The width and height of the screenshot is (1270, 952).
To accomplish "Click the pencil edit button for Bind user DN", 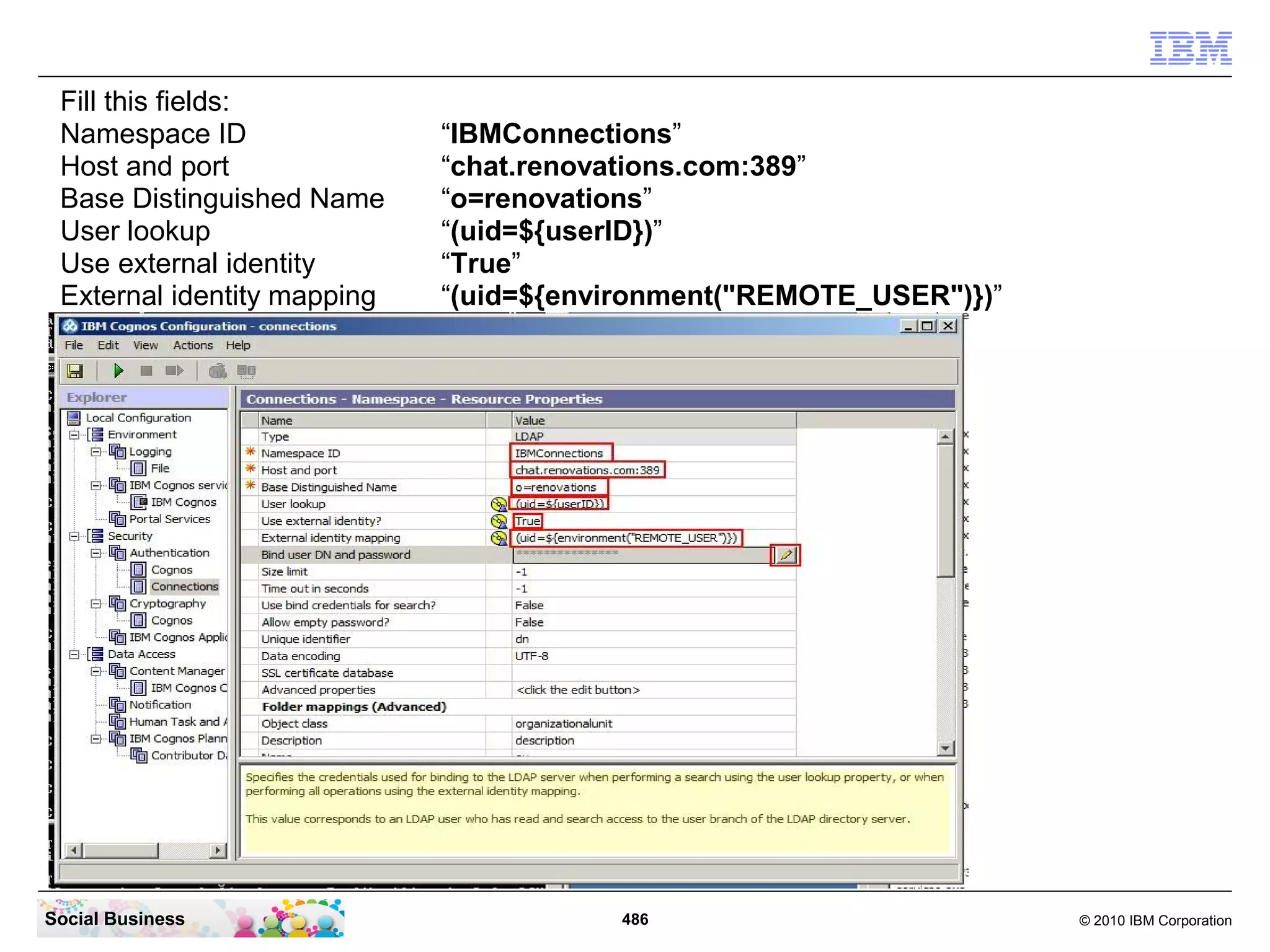I will (x=786, y=555).
